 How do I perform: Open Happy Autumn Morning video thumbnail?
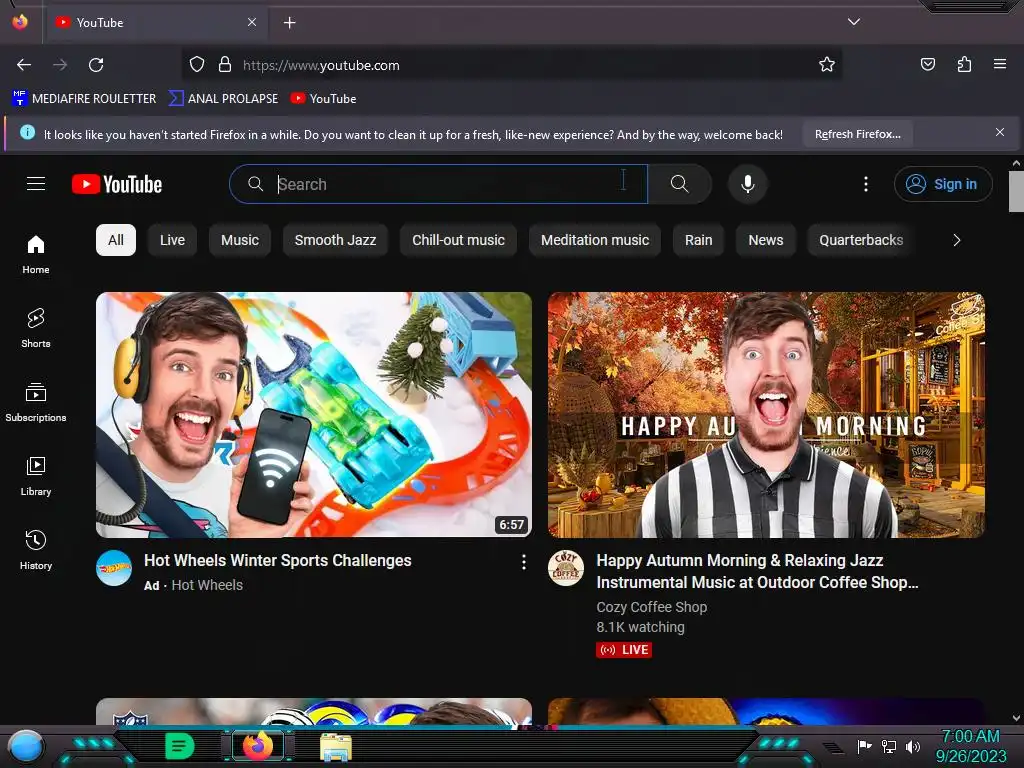766,415
